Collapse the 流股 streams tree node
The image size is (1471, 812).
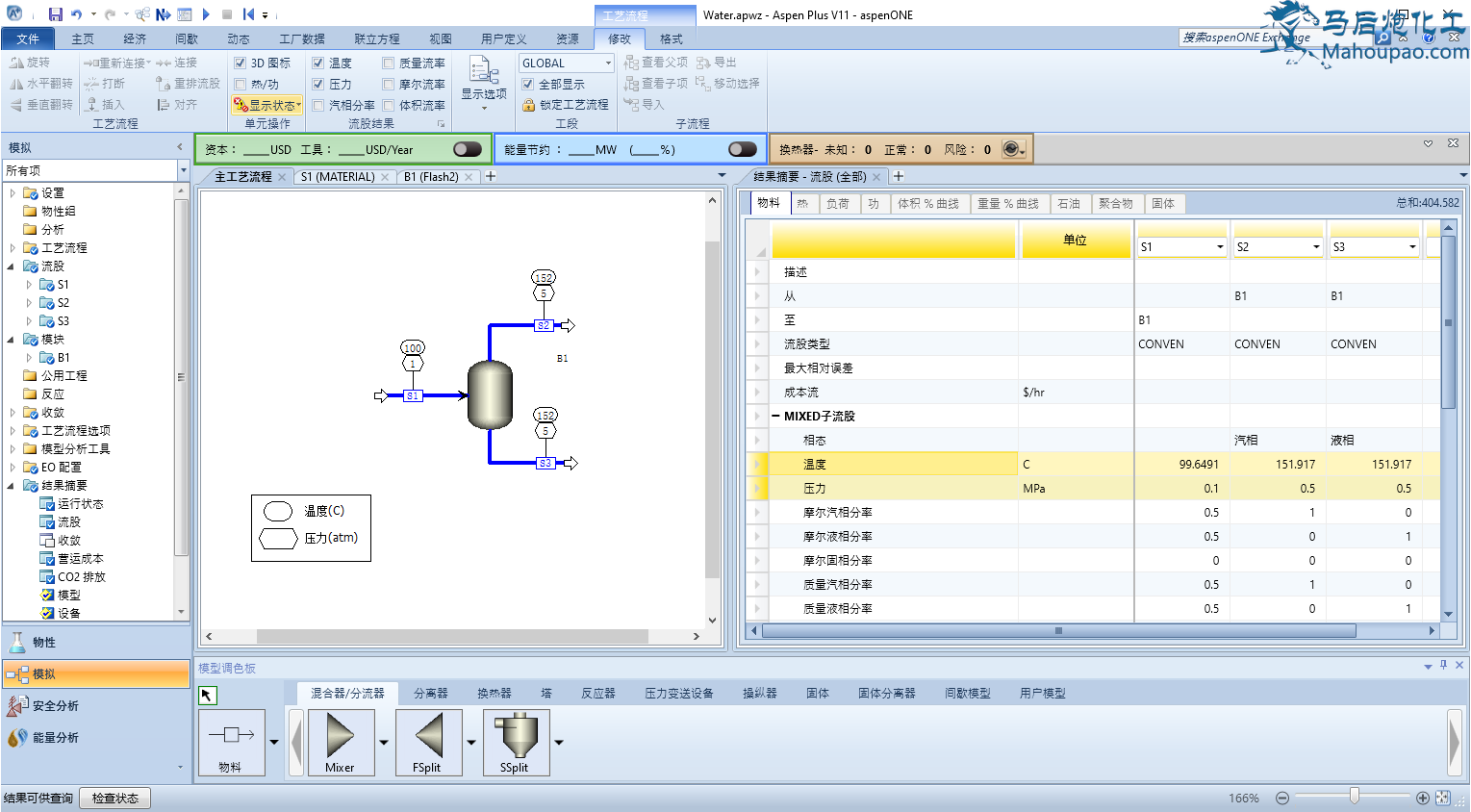12,266
